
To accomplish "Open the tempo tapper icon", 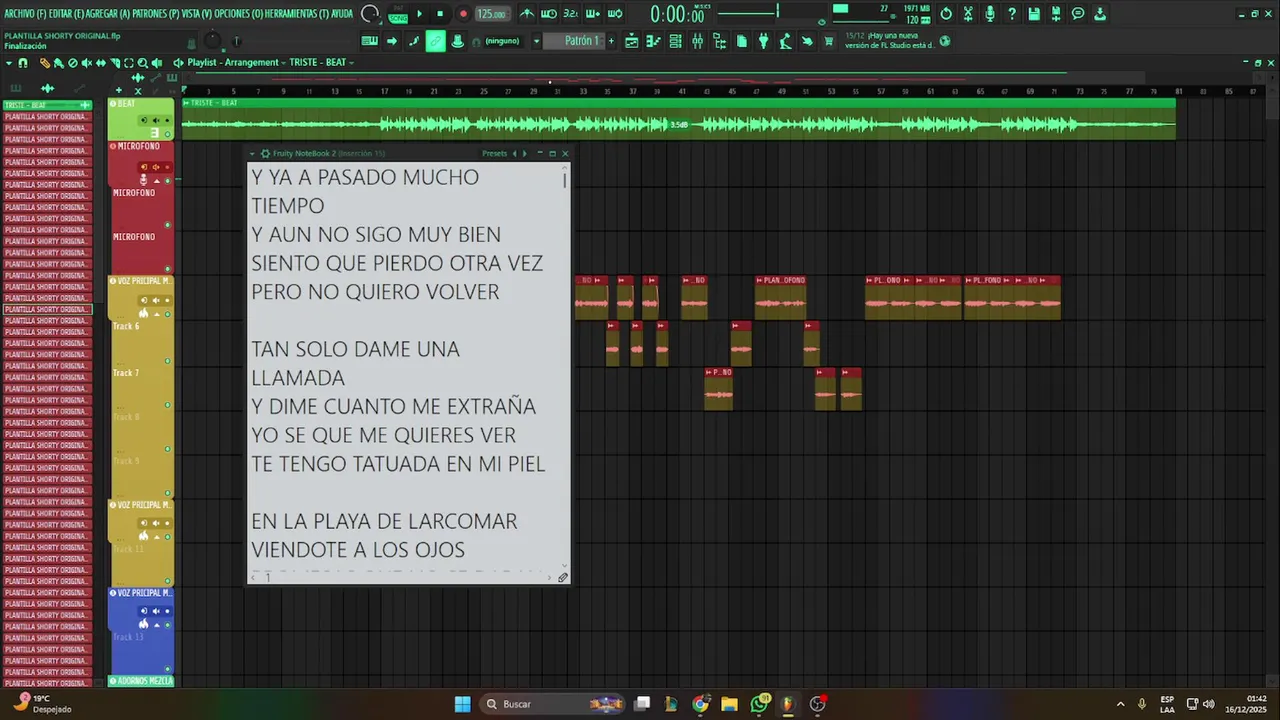I will click(785, 41).
